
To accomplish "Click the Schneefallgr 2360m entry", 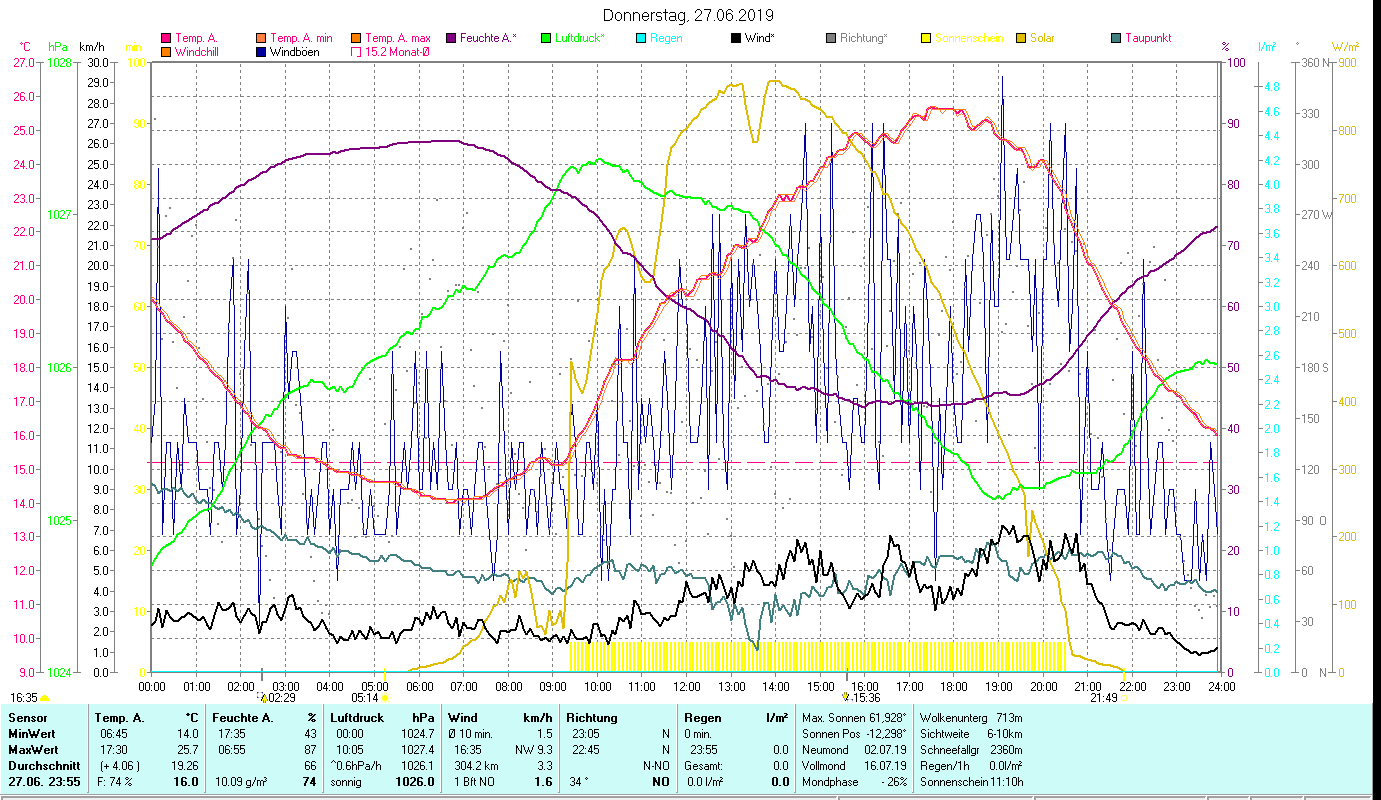I will (x=971, y=750).
